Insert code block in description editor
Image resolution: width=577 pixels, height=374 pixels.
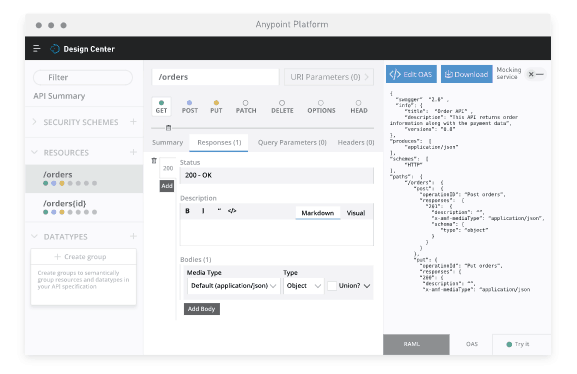pyautogui.click(x=232, y=211)
